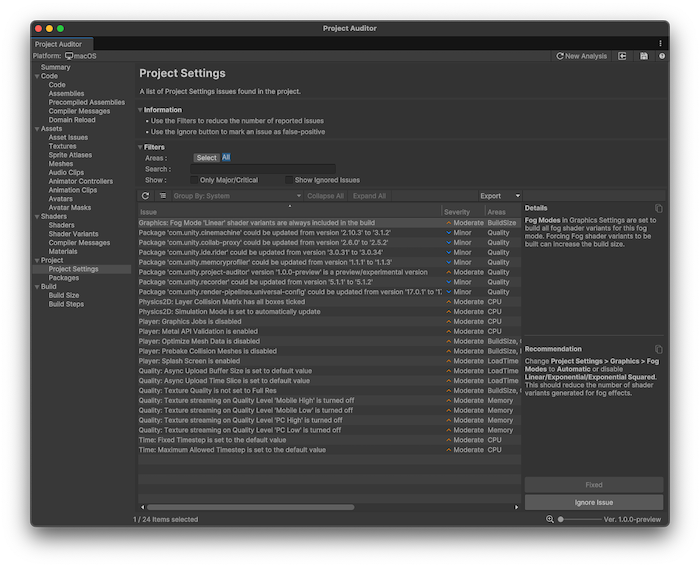Copy Recommendation text with the clipboard icon

658,350
